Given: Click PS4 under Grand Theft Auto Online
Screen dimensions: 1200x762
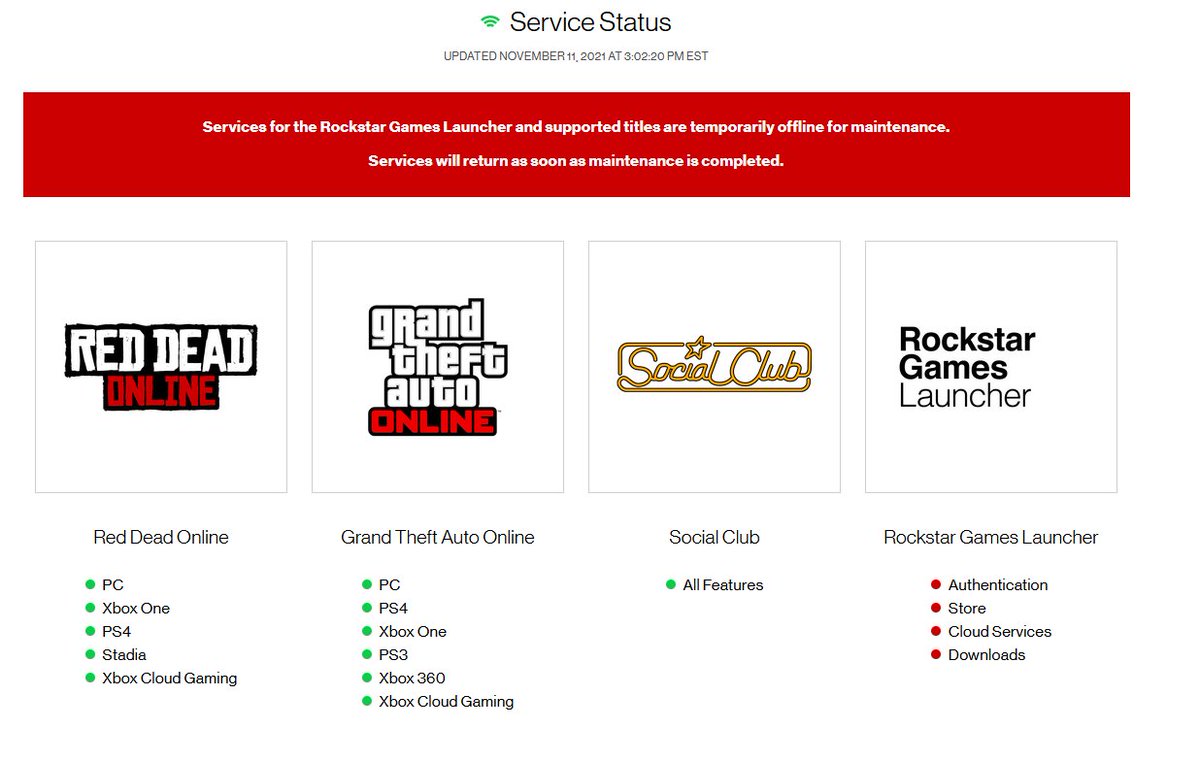Looking at the screenshot, I should 393,608.
